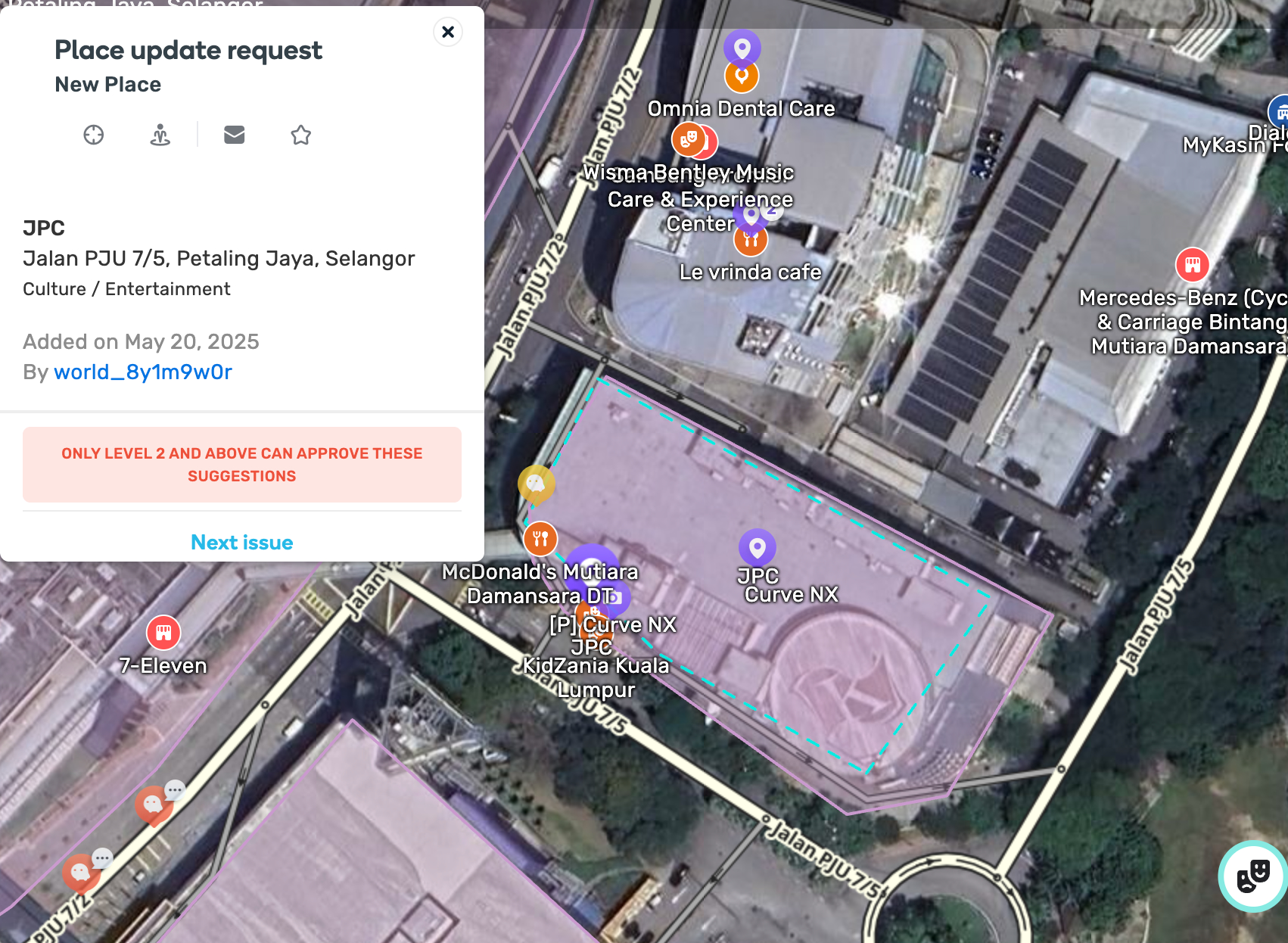The width and height of the screenshot is (1288, 943).
Task: Click the level 2 approval warning banner
Action: pos(242,465)
